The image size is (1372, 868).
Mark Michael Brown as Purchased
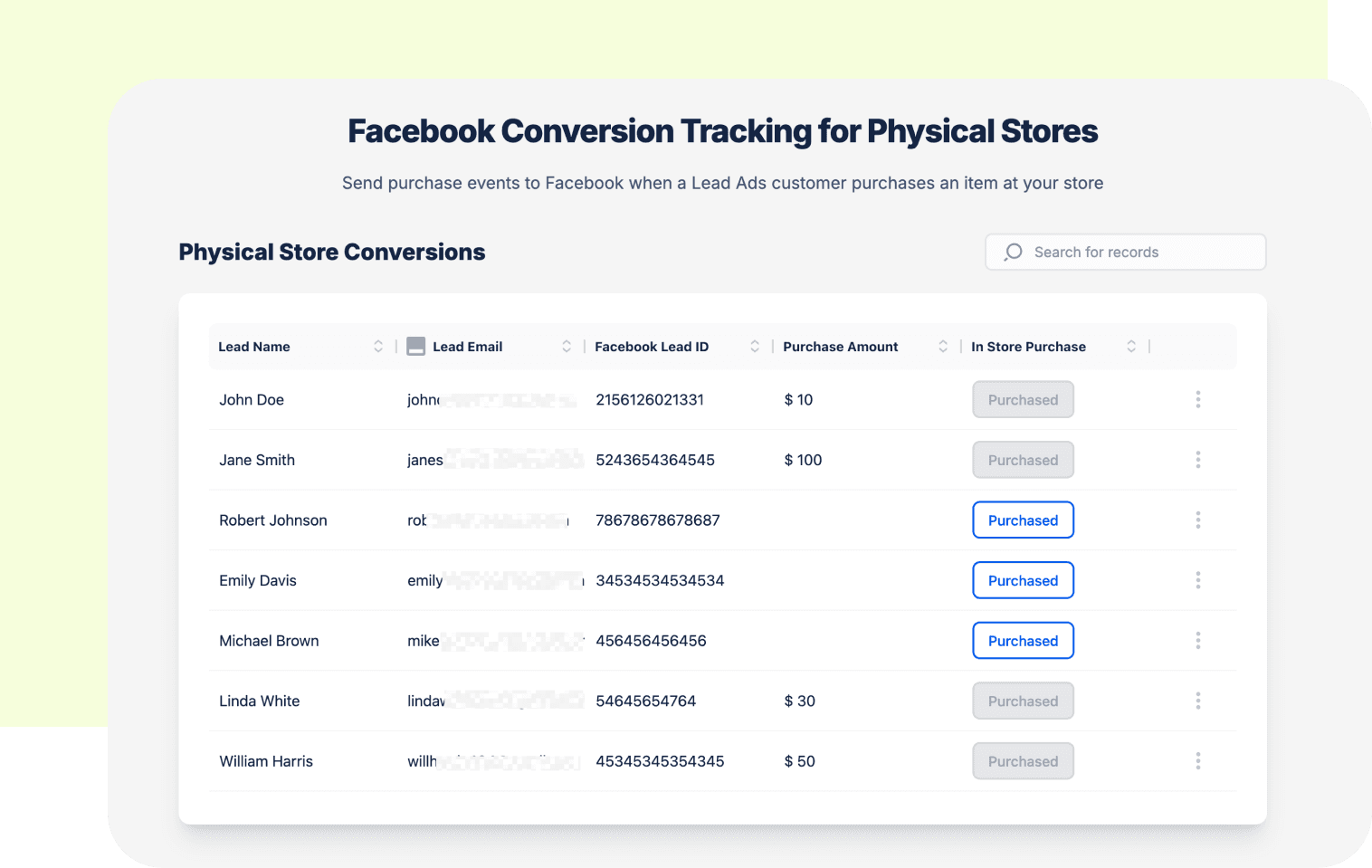pyautogui.click(x=1023, y=641)
